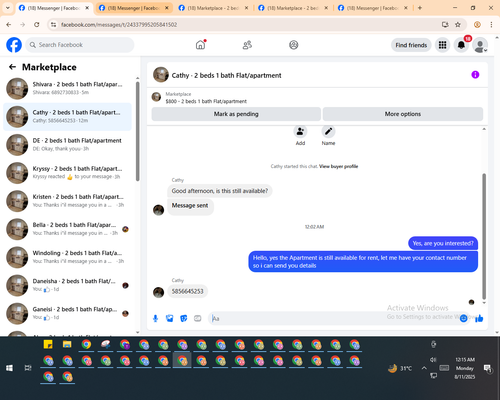Switch to third tab Marketplace - 2 beds
This screenshot has width=500, height=400.
213,8
